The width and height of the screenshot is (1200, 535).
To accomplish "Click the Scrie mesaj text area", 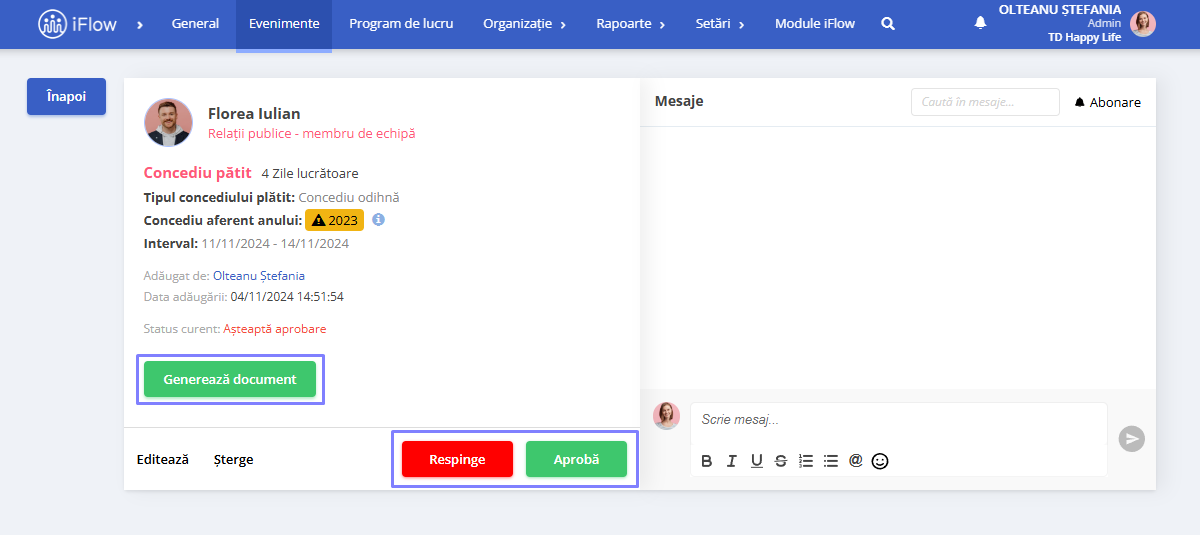I will pos(898,420).
